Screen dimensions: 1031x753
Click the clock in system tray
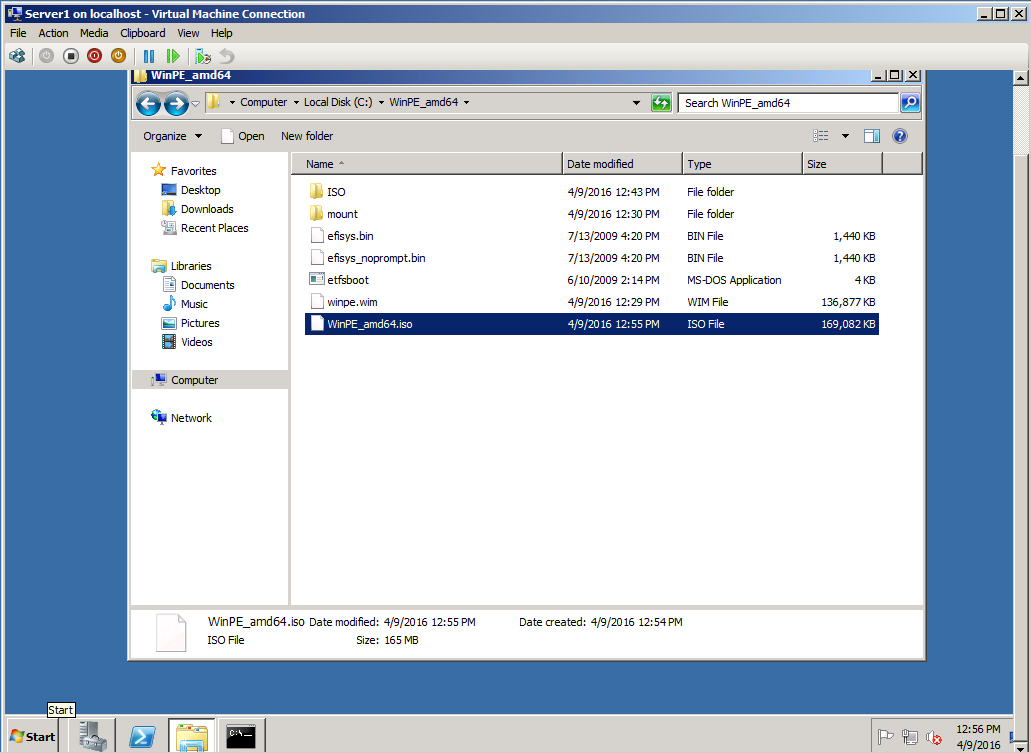point(978,737)
